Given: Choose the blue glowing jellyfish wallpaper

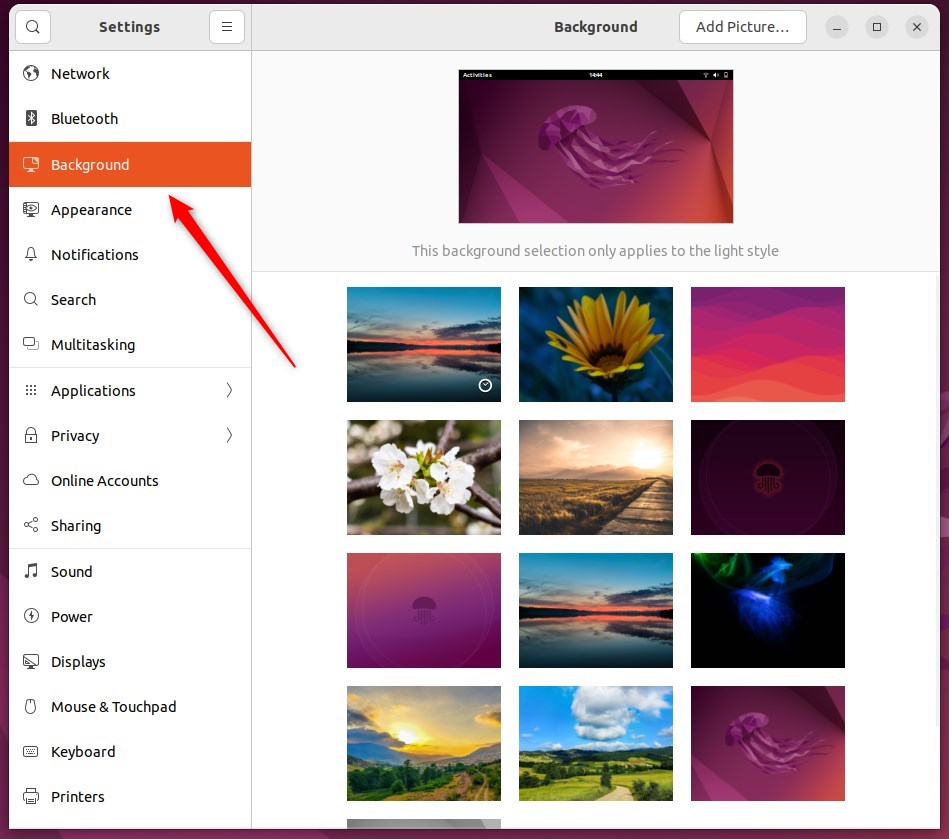Looking at the screenshot, I should pos(767,610).
